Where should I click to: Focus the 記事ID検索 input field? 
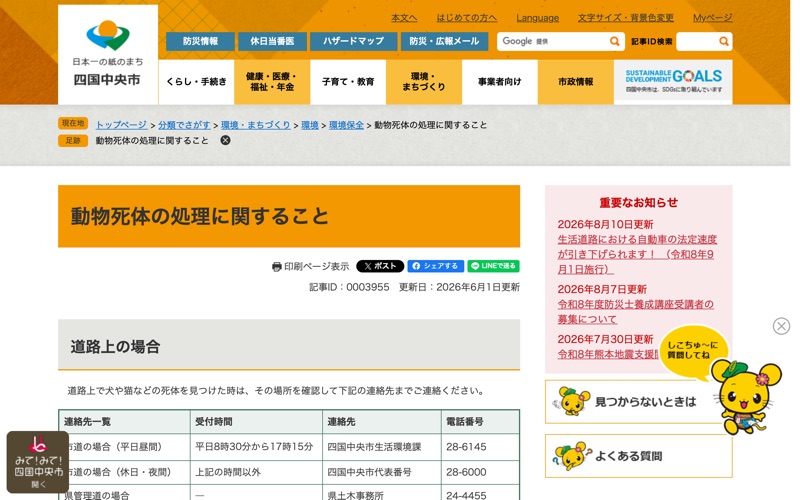[x=697, y=41]
